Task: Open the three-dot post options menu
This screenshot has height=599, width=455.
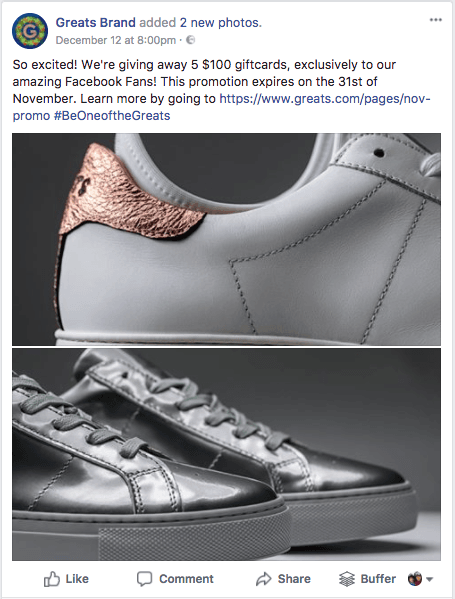Action: [436, 20]
